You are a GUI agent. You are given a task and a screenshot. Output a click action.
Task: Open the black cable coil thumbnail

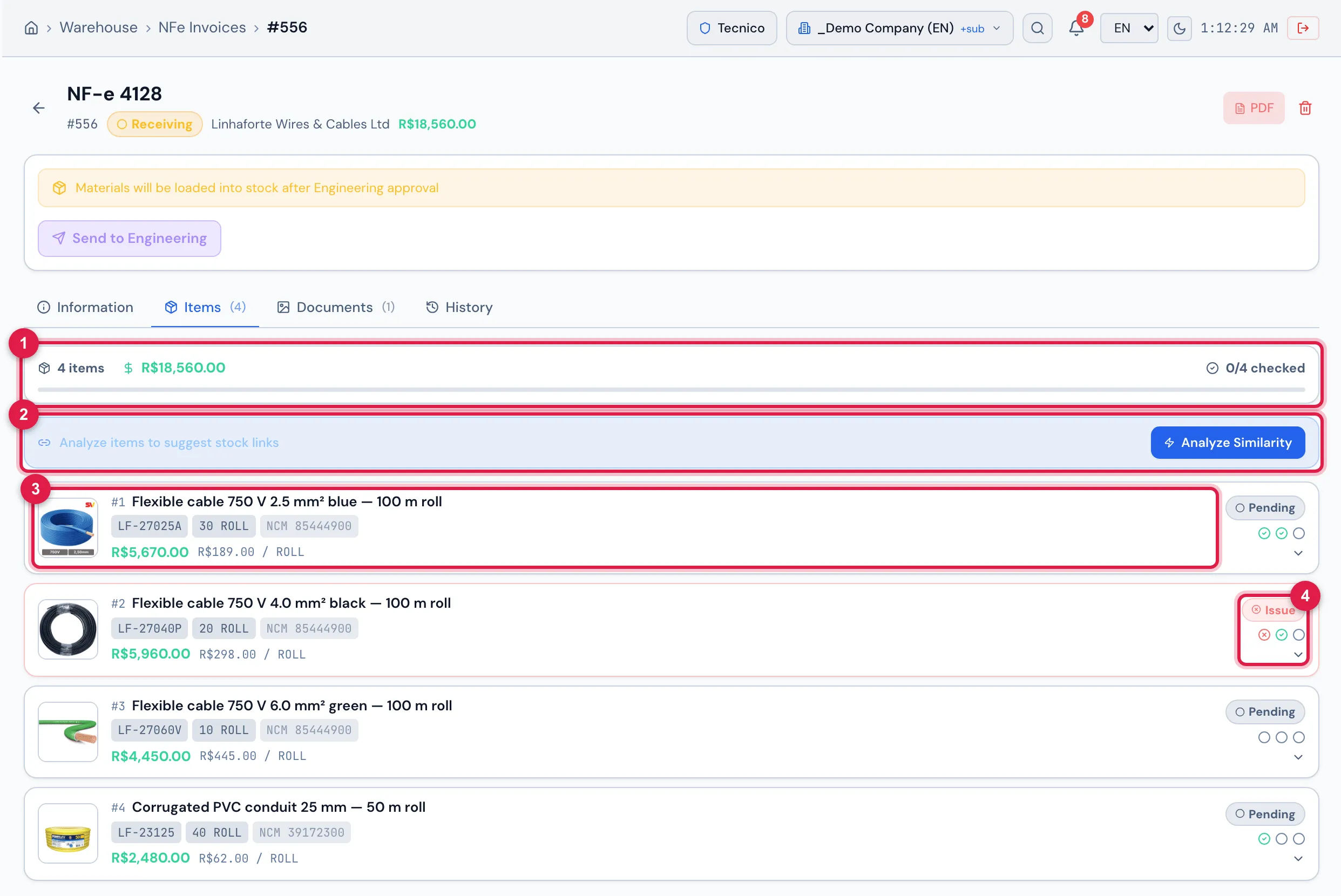pyautogui.click(x=68, y=629)
